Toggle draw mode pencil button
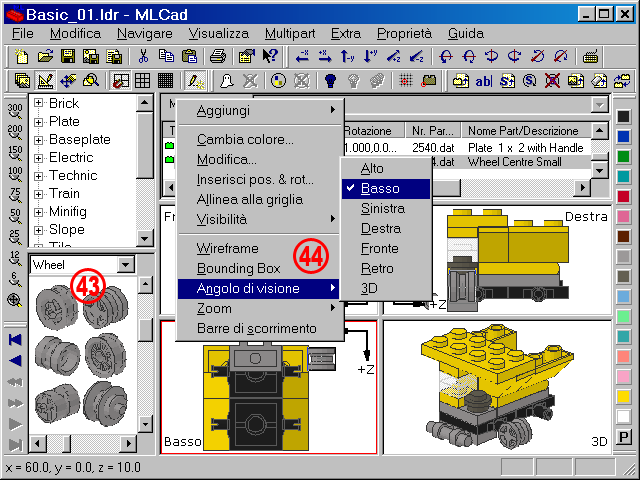Screen dimensions: 640x480 tap(195, 80)
